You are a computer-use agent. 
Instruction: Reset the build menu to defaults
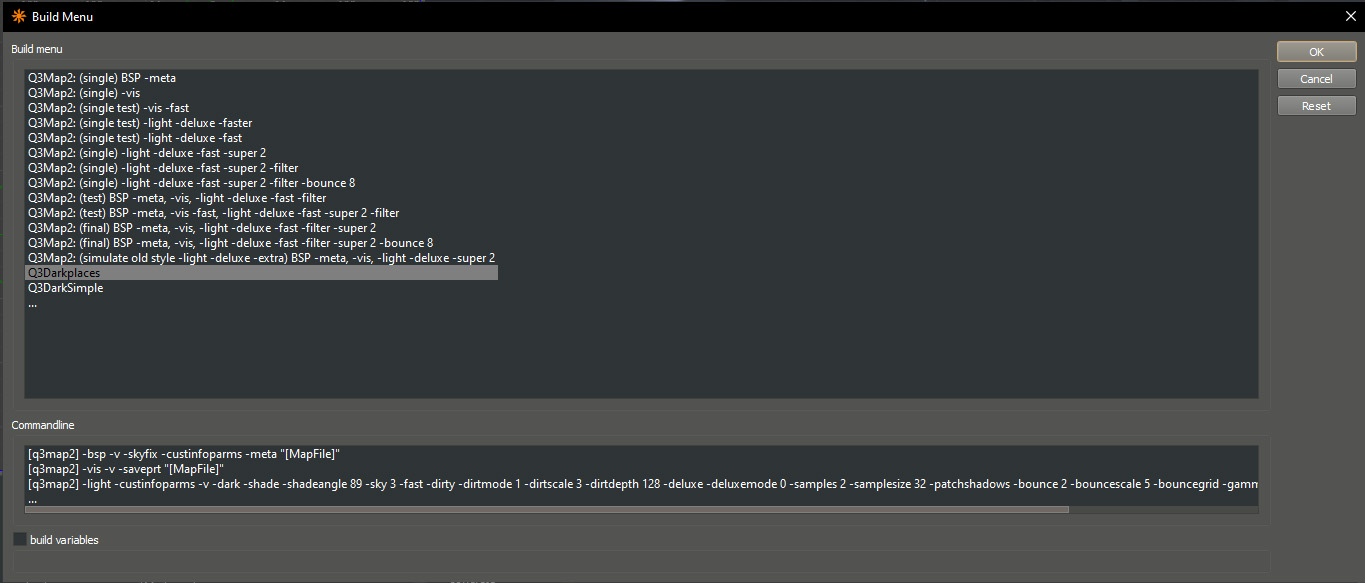coord(1316,106)
